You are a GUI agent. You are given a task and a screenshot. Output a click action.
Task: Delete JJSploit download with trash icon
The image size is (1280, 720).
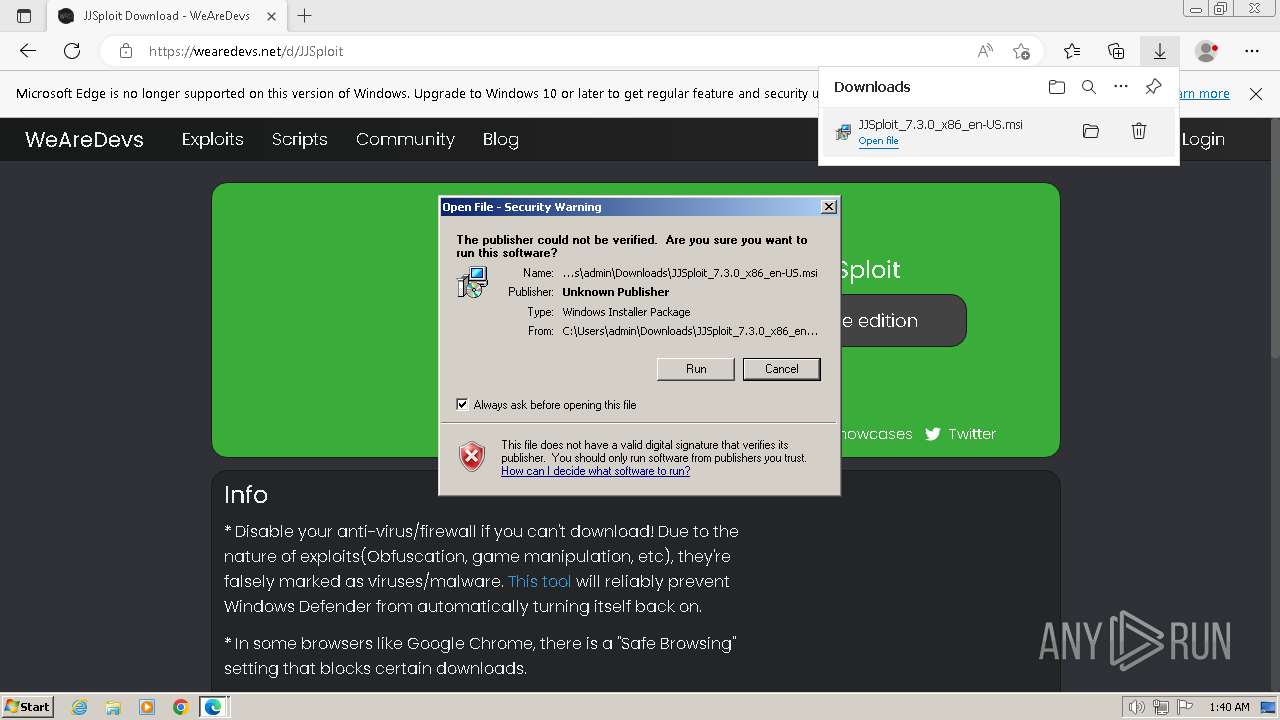1138,131
